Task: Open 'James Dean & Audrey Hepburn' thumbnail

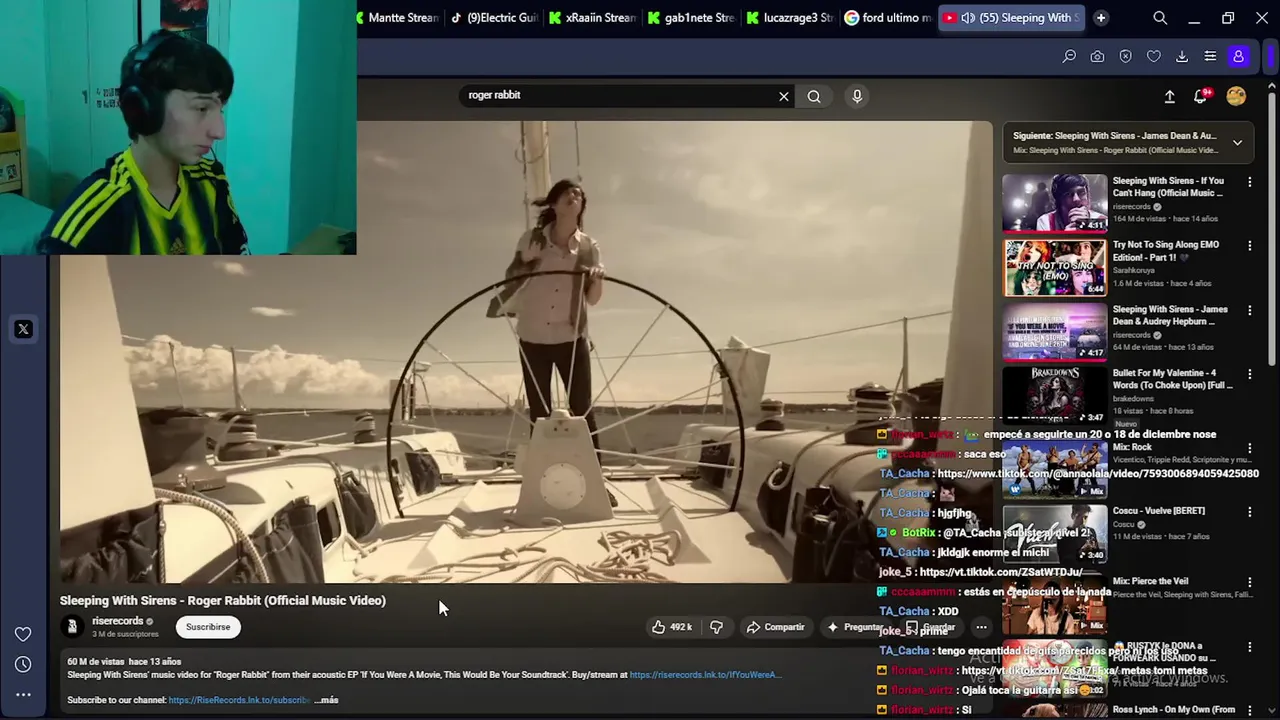Action: (x=1055, y=331)
